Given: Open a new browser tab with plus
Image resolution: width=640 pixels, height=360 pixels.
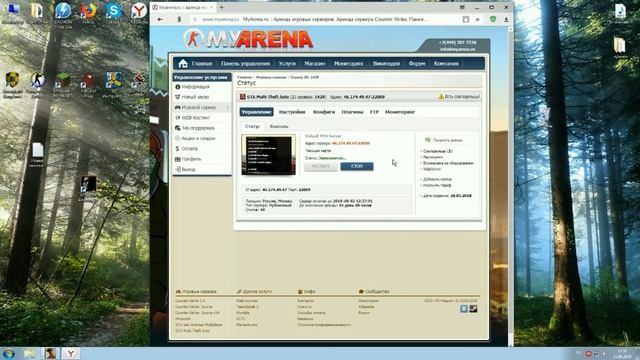Looking at the screenshot, I should click(x=222, y=7).
